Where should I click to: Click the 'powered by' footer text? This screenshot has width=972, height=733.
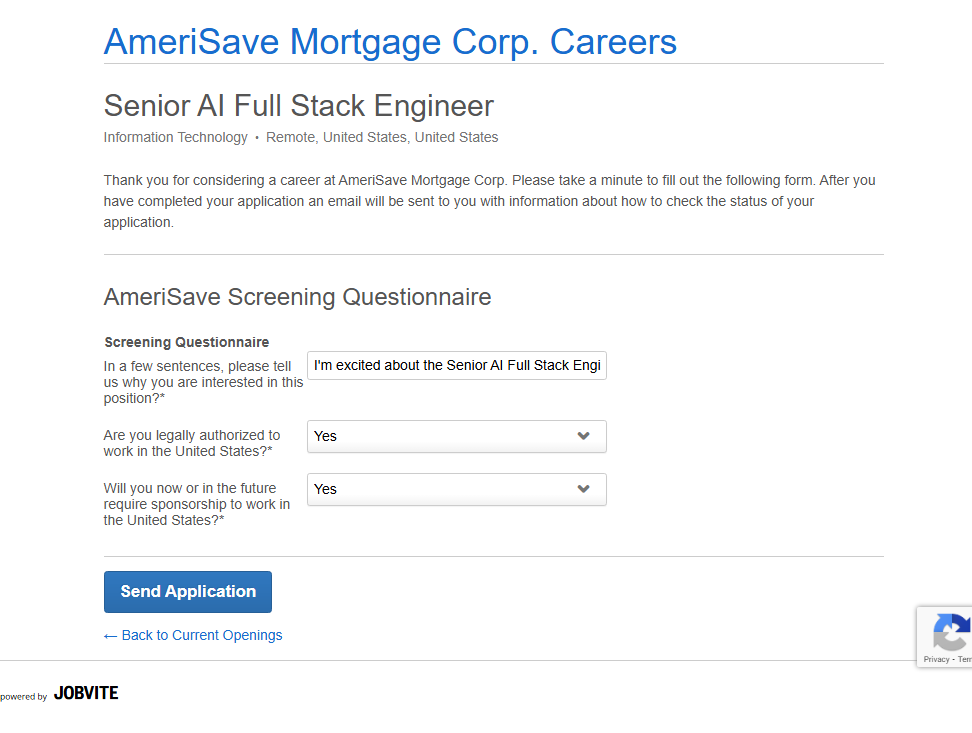pyautogui.click(x=23, y=697)
